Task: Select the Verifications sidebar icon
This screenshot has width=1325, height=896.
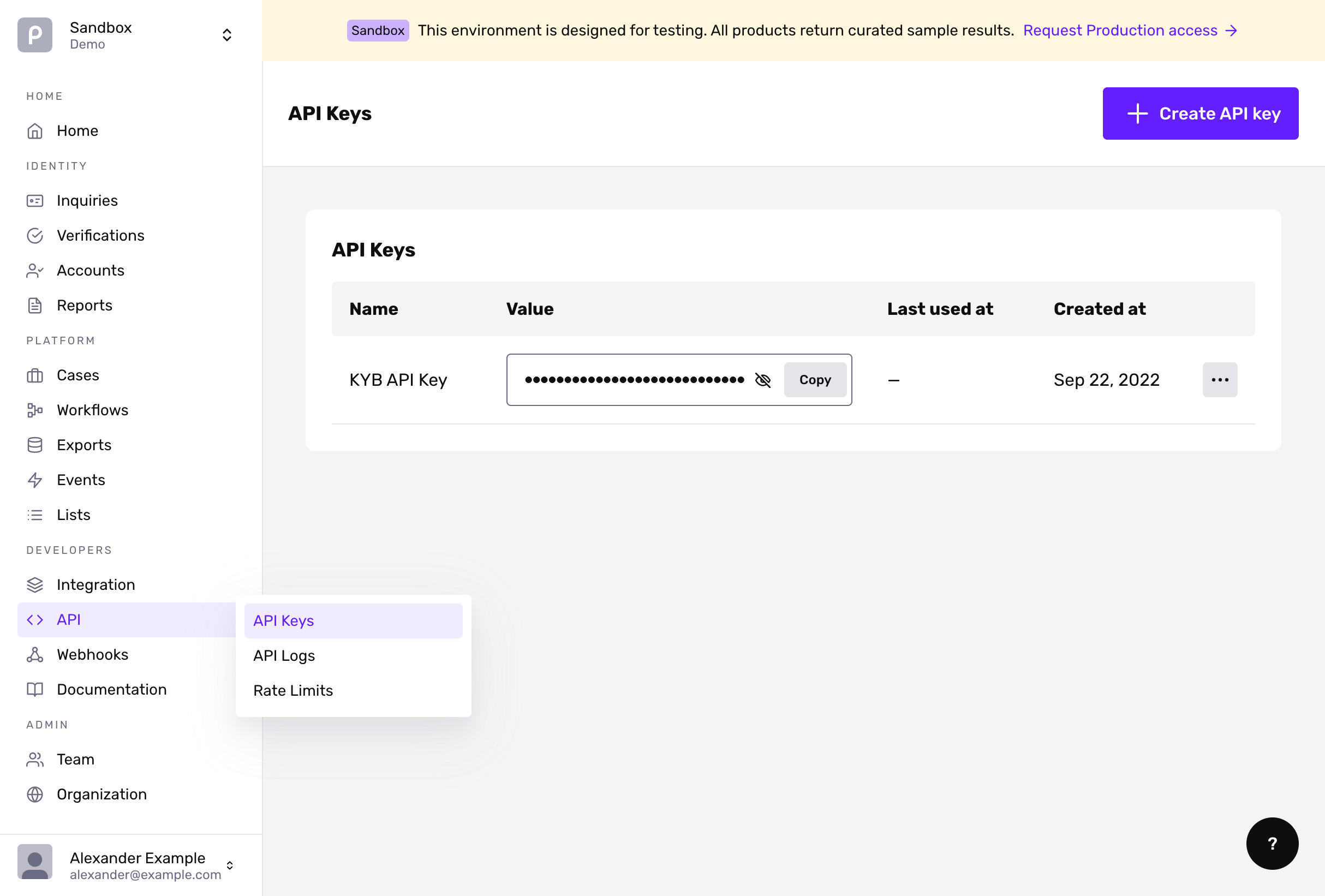Action: click(35, 235)
